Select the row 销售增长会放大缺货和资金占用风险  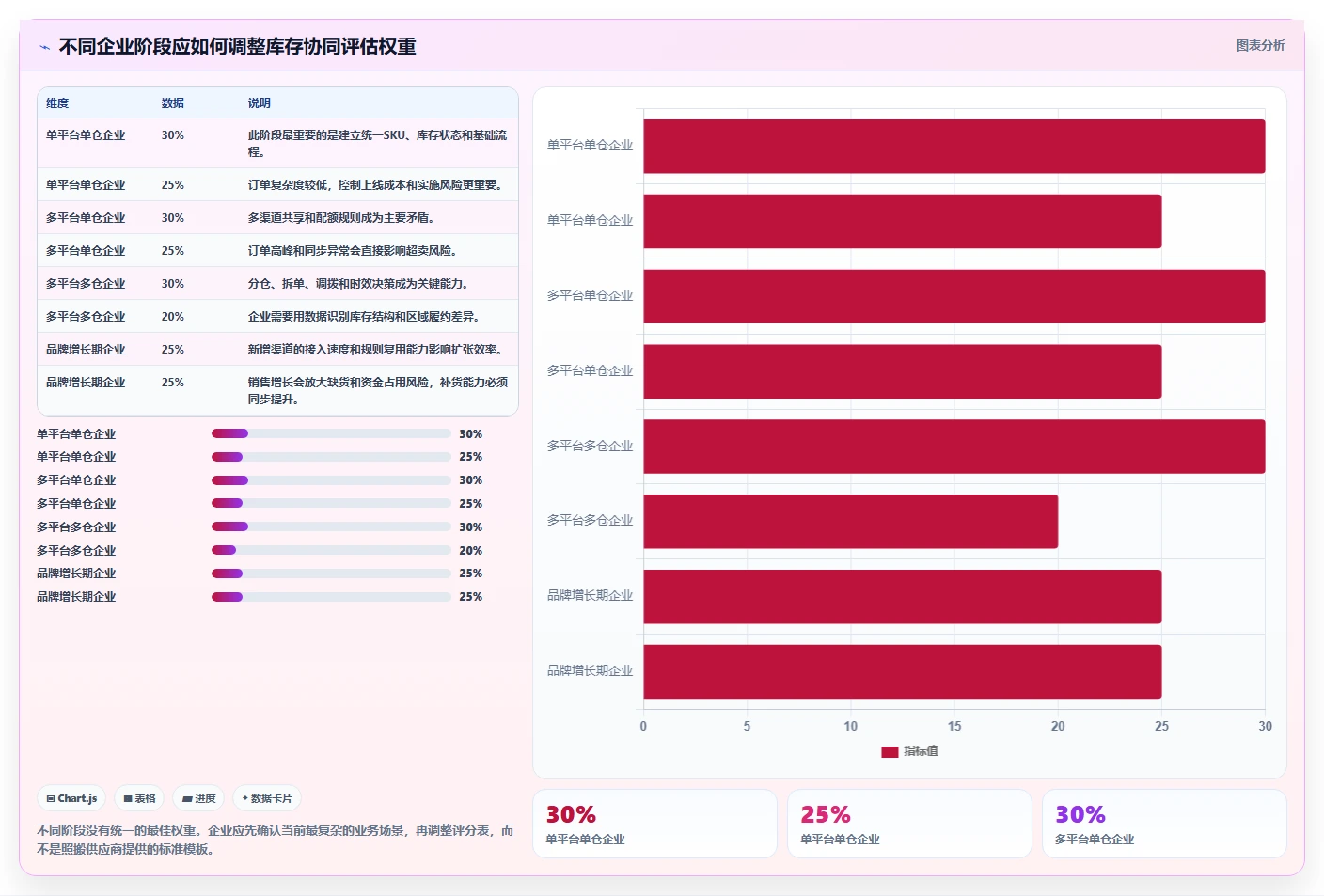coord(277,390)
